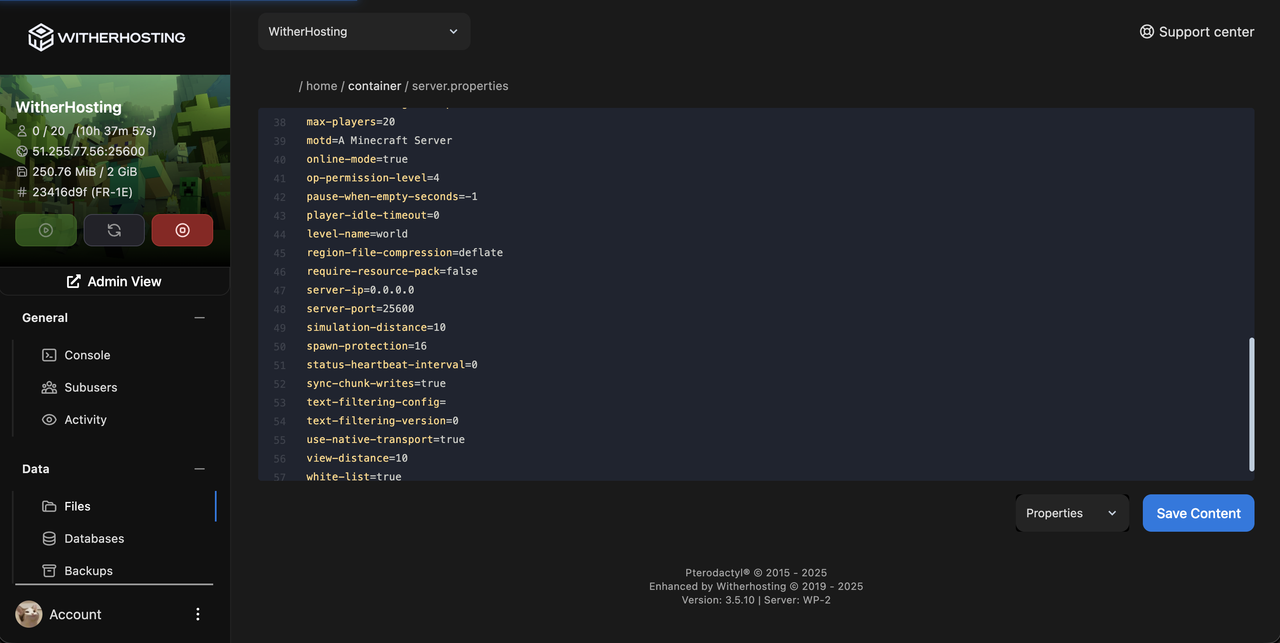Place cursor on text-filtering-config= line

[376, 402]
